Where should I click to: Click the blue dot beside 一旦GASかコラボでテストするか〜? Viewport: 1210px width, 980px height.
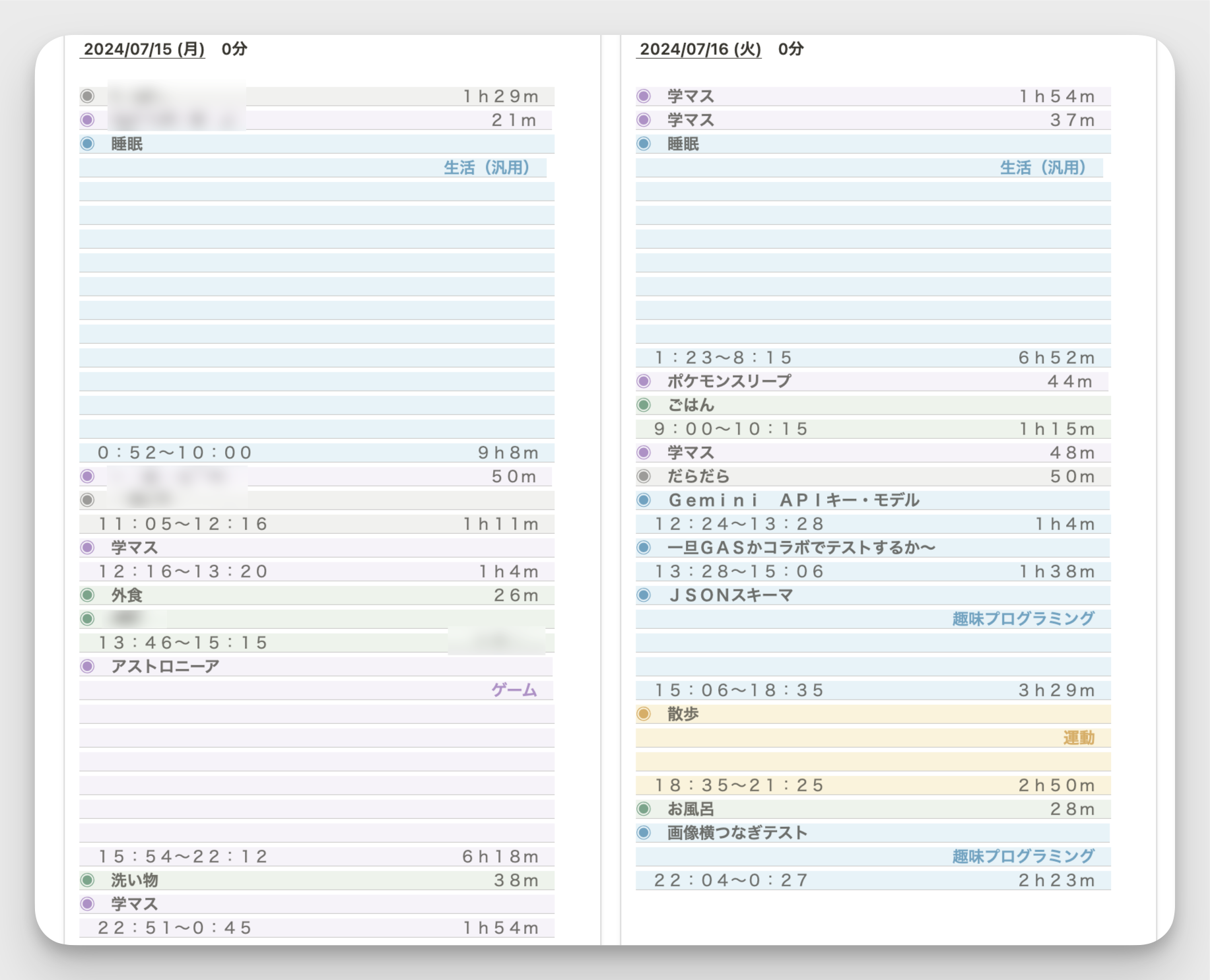644,548
